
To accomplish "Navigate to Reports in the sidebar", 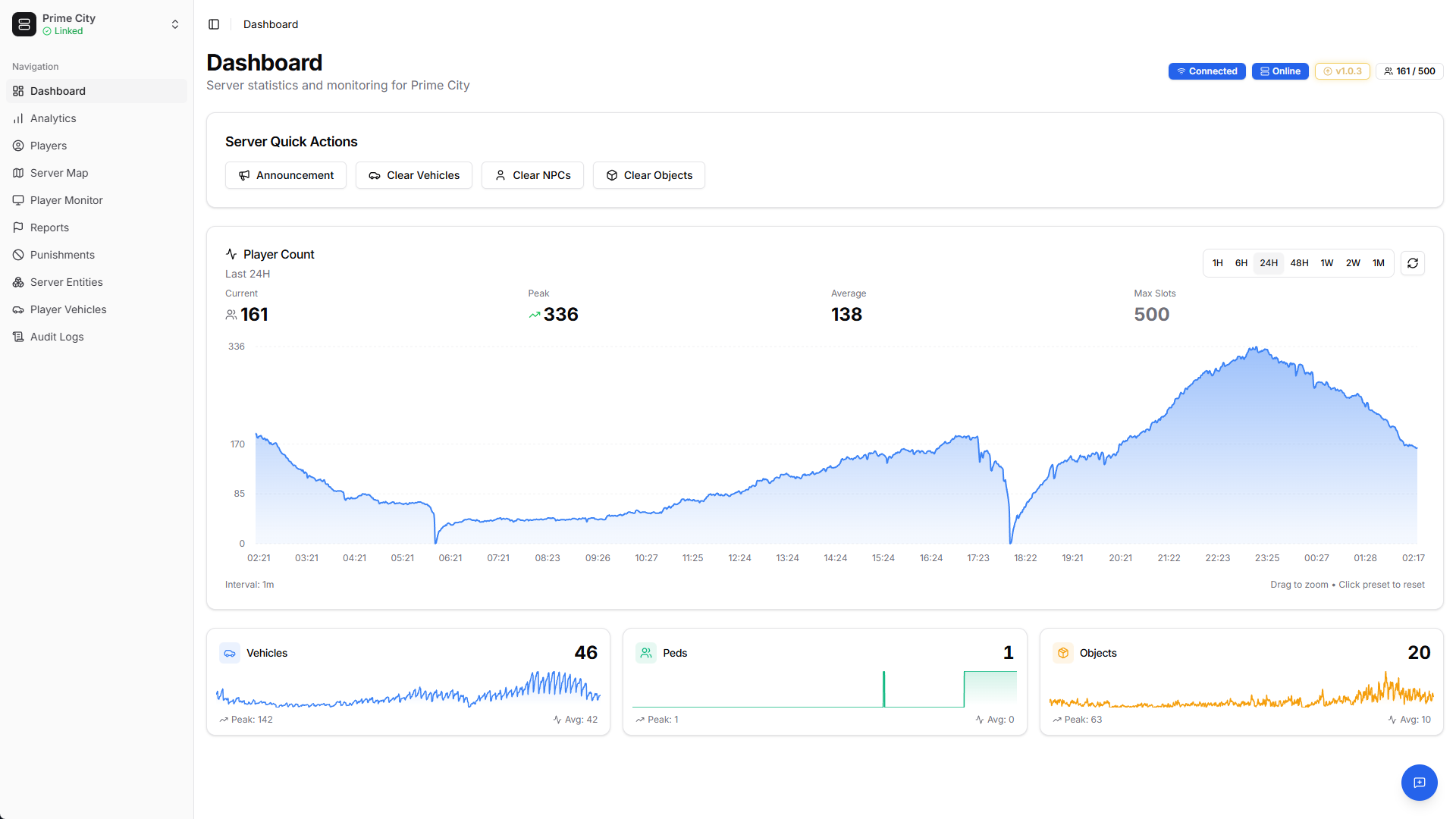I will (x=50, y=227).
